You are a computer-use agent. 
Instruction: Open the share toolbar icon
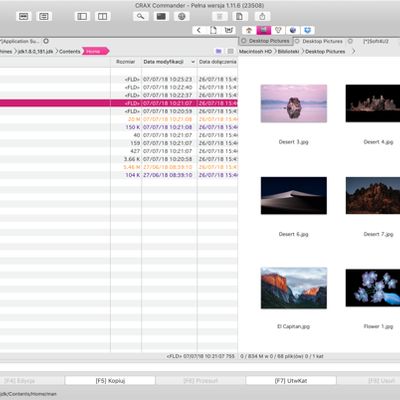(262, 16)
